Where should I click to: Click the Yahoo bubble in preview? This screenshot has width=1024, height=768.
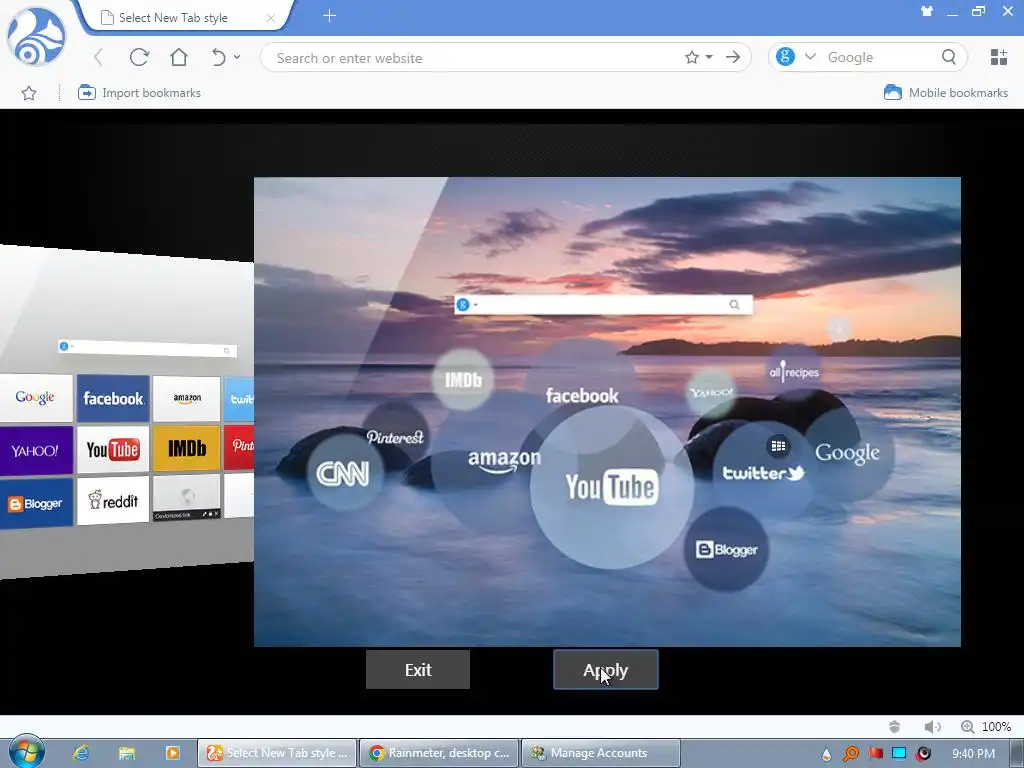(711, 392)
